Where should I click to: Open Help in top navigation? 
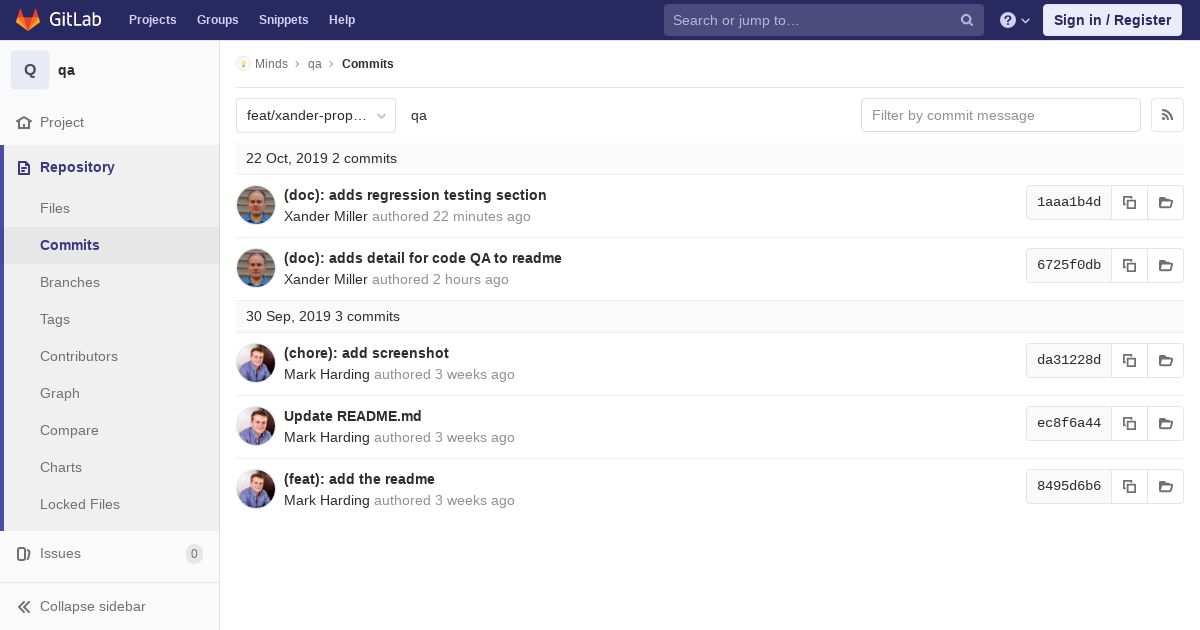[x=342, y=20]
